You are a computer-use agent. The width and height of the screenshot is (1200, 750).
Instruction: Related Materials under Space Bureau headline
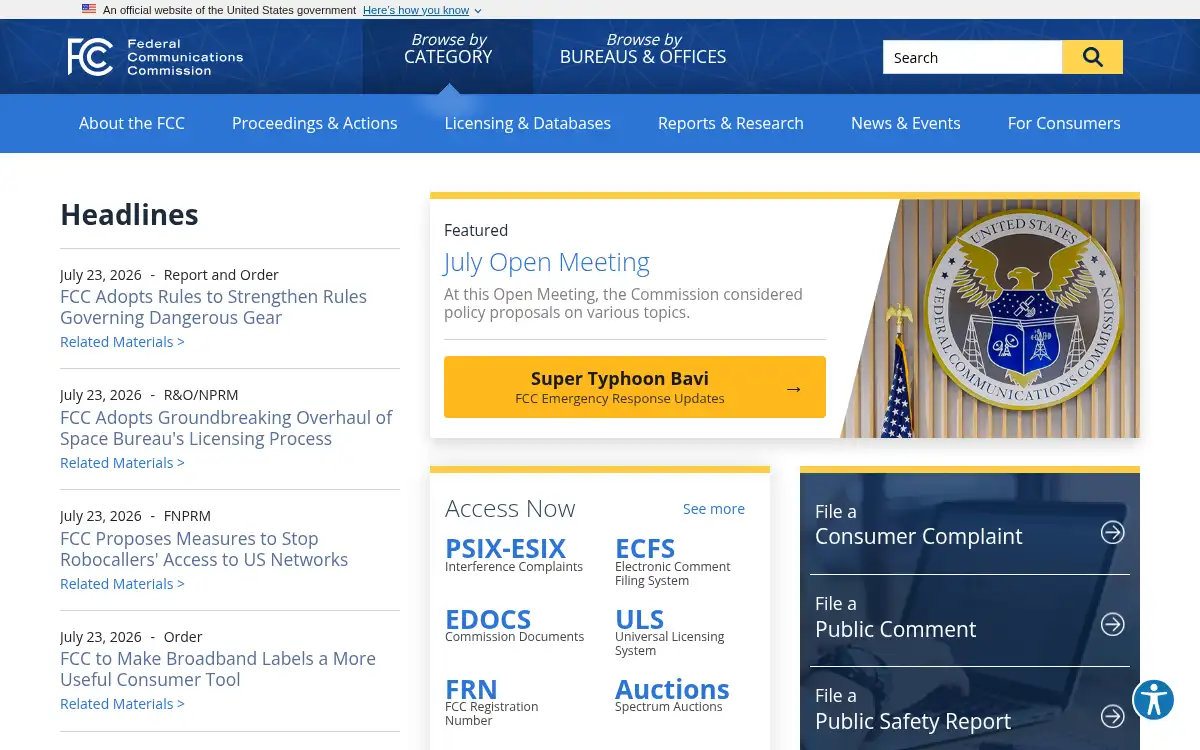122,463
